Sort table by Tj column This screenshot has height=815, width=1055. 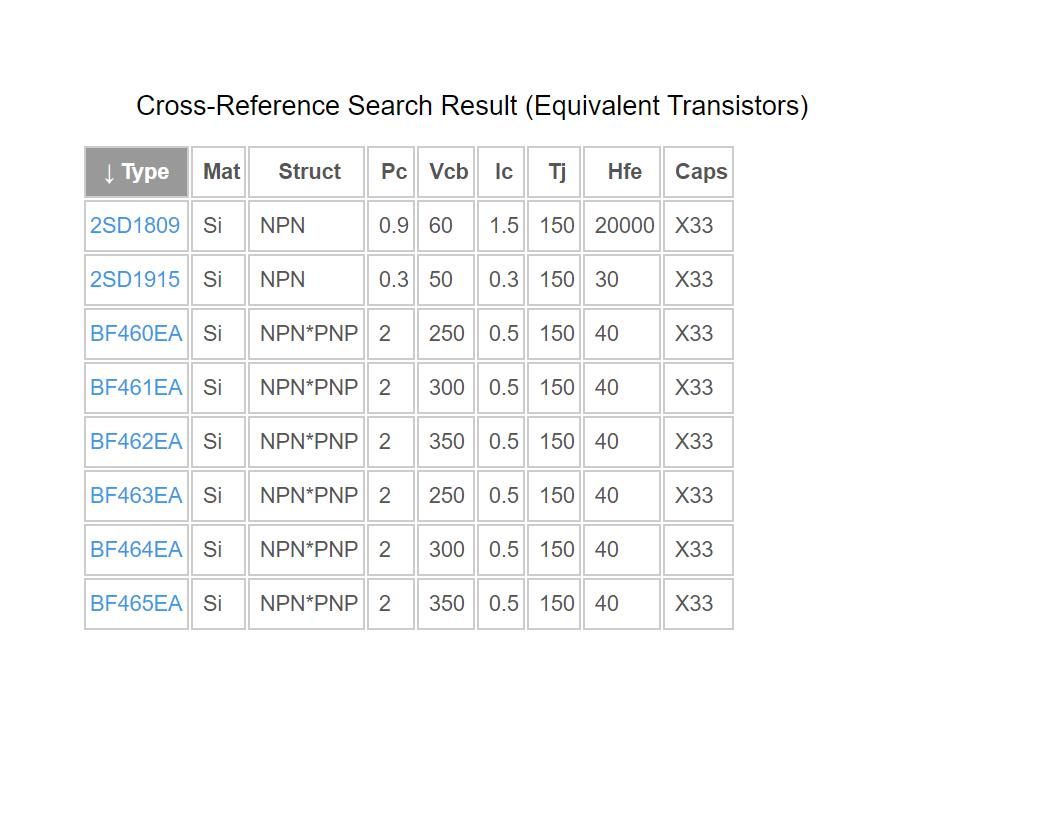coord(554,172)
